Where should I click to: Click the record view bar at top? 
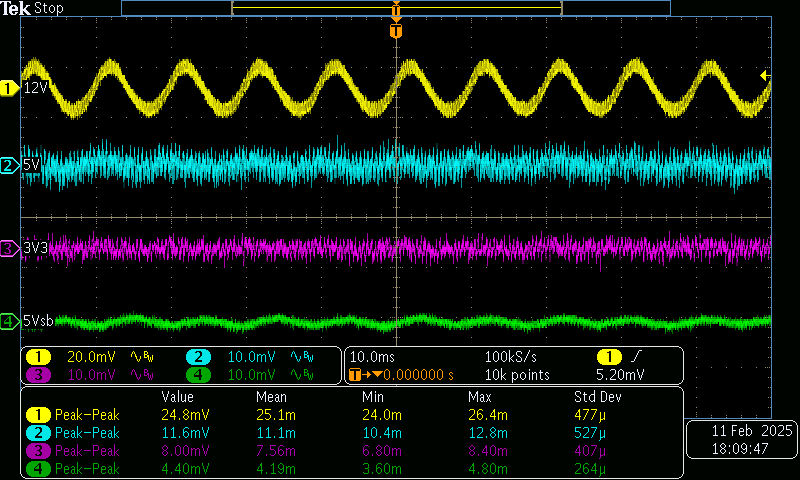[396, 8]
